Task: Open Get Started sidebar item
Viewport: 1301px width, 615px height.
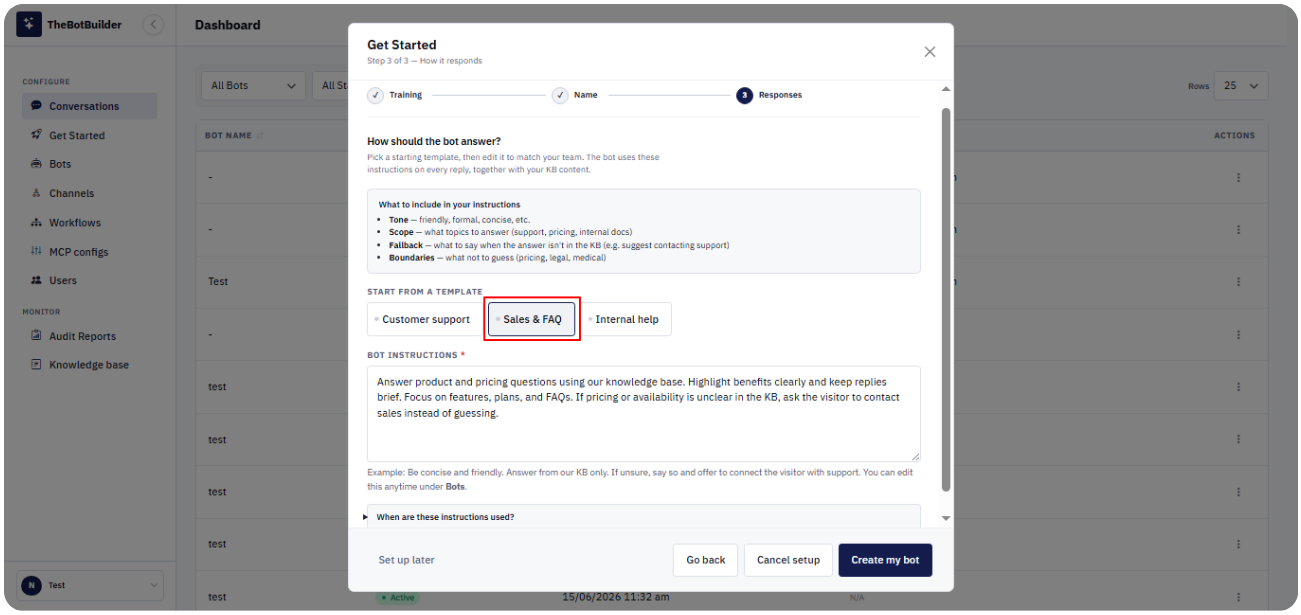Action: (89, 135)
